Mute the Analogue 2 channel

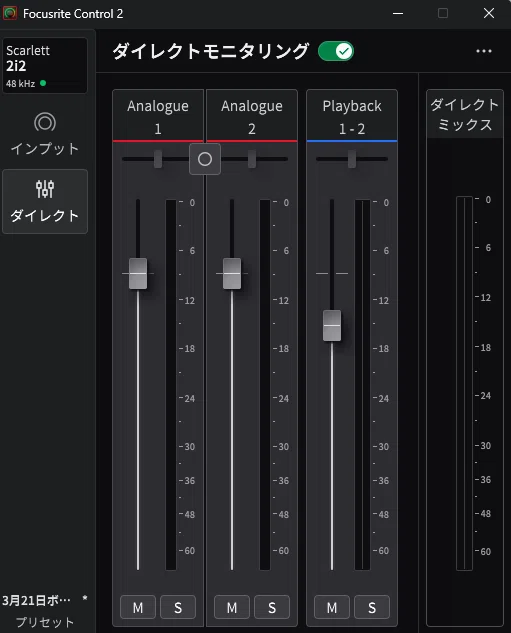[x=232, y=607]
